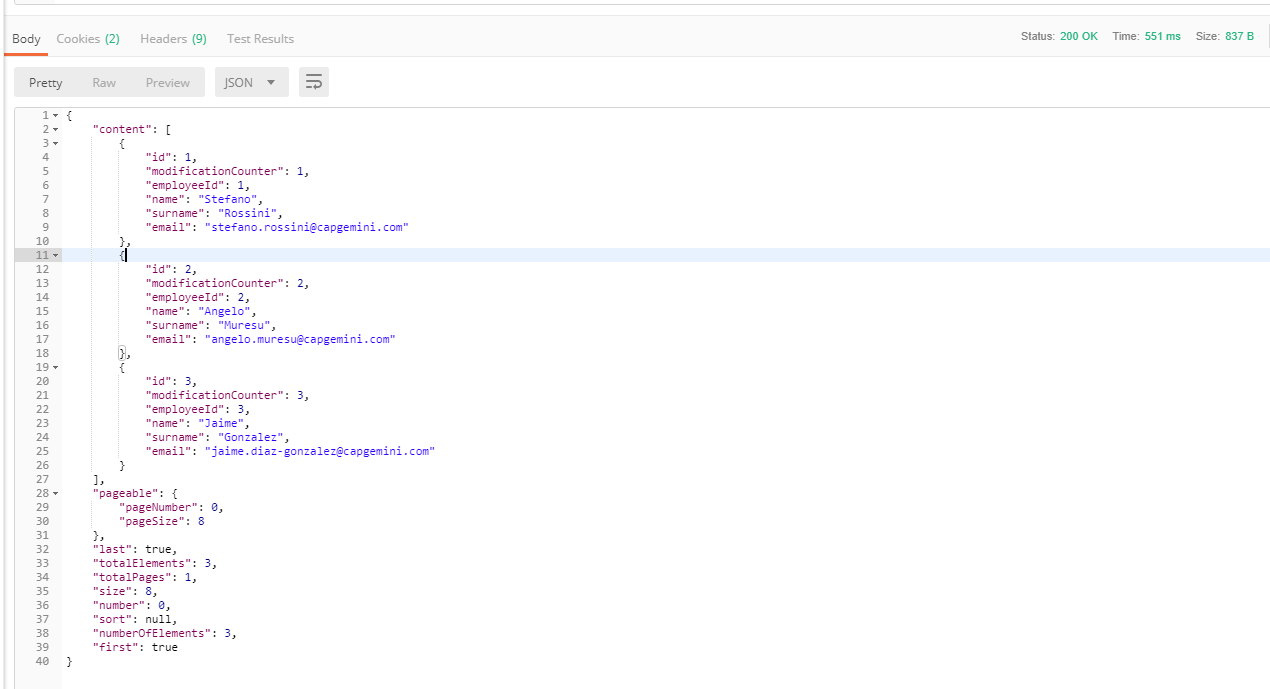
Task: Collapse first employee object at line 3
Action: [55, 144]
